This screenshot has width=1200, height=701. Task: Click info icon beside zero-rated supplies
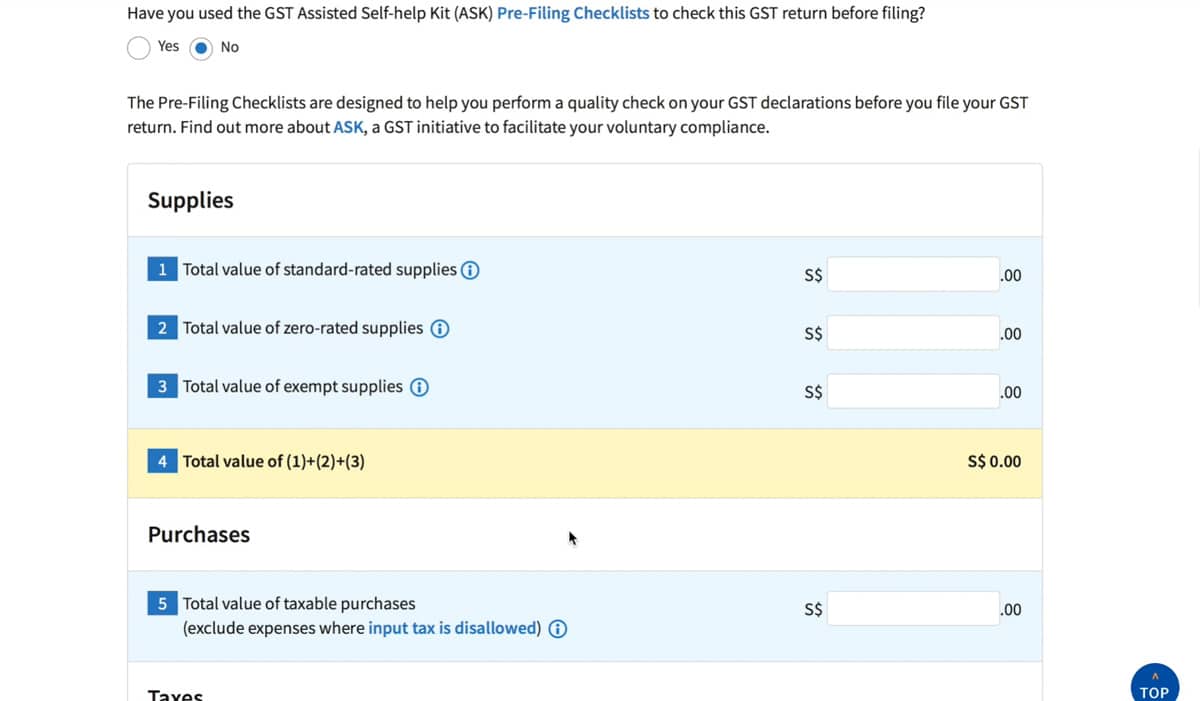click(439, 328)
